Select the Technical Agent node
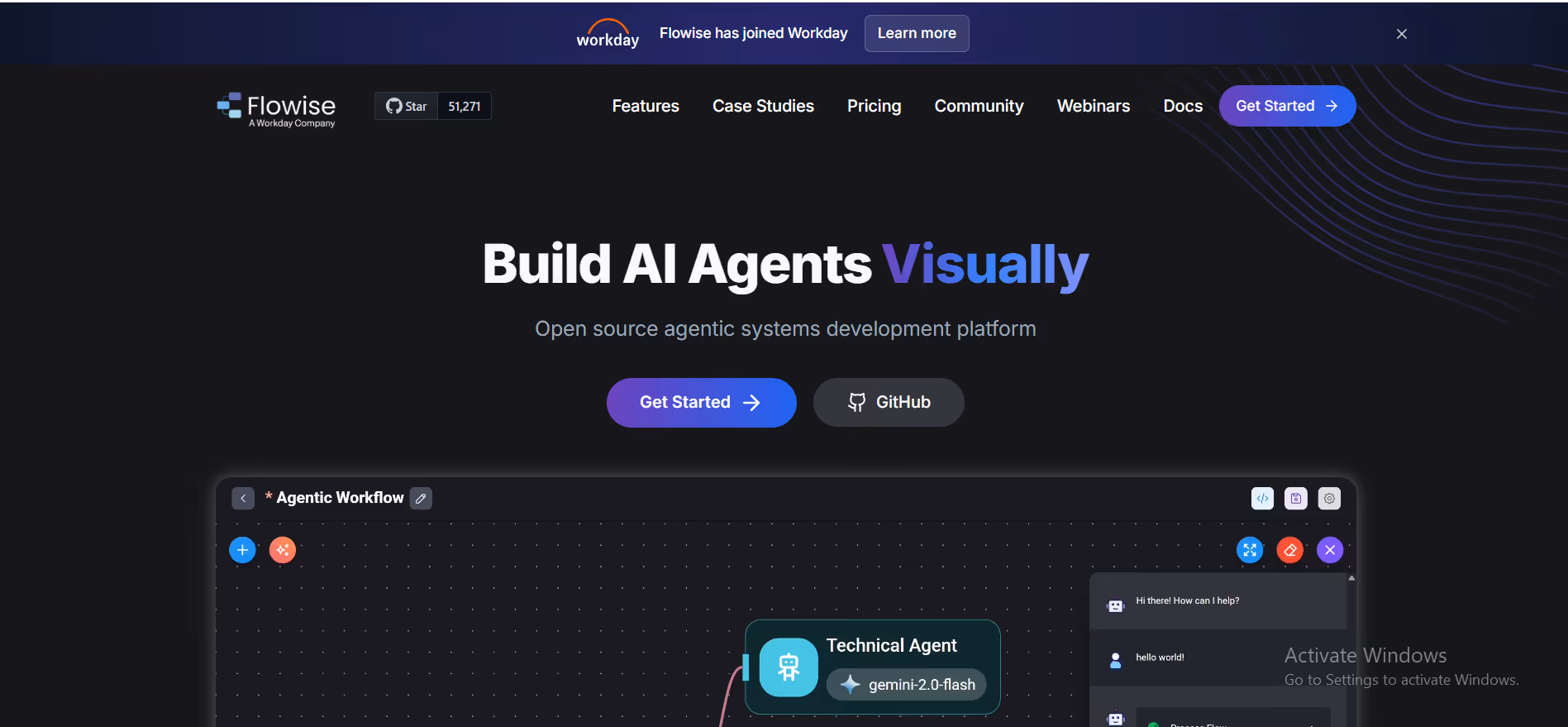This screenshot has width=1568, height=727. [873, 667]
